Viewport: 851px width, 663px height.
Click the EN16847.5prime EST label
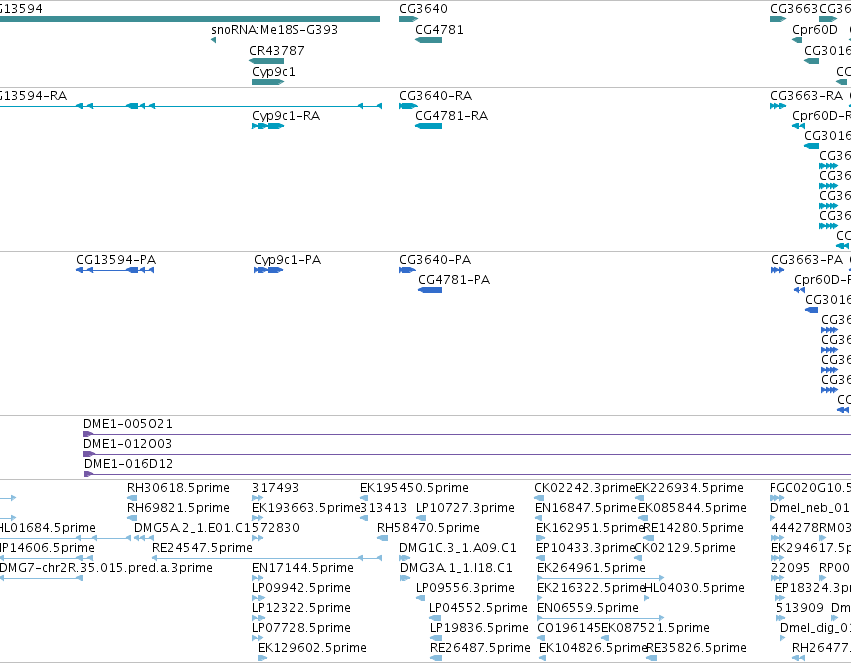[586, 508]
